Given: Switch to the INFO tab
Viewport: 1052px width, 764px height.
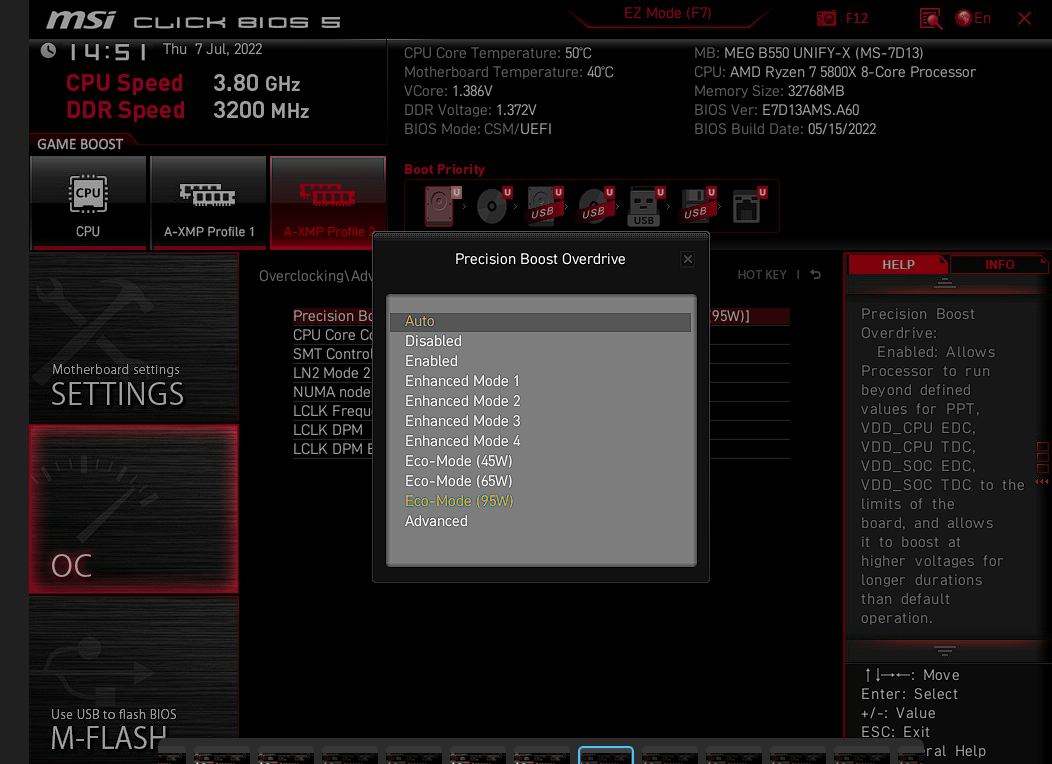Looking at the screenshot, I should (999, 264).
